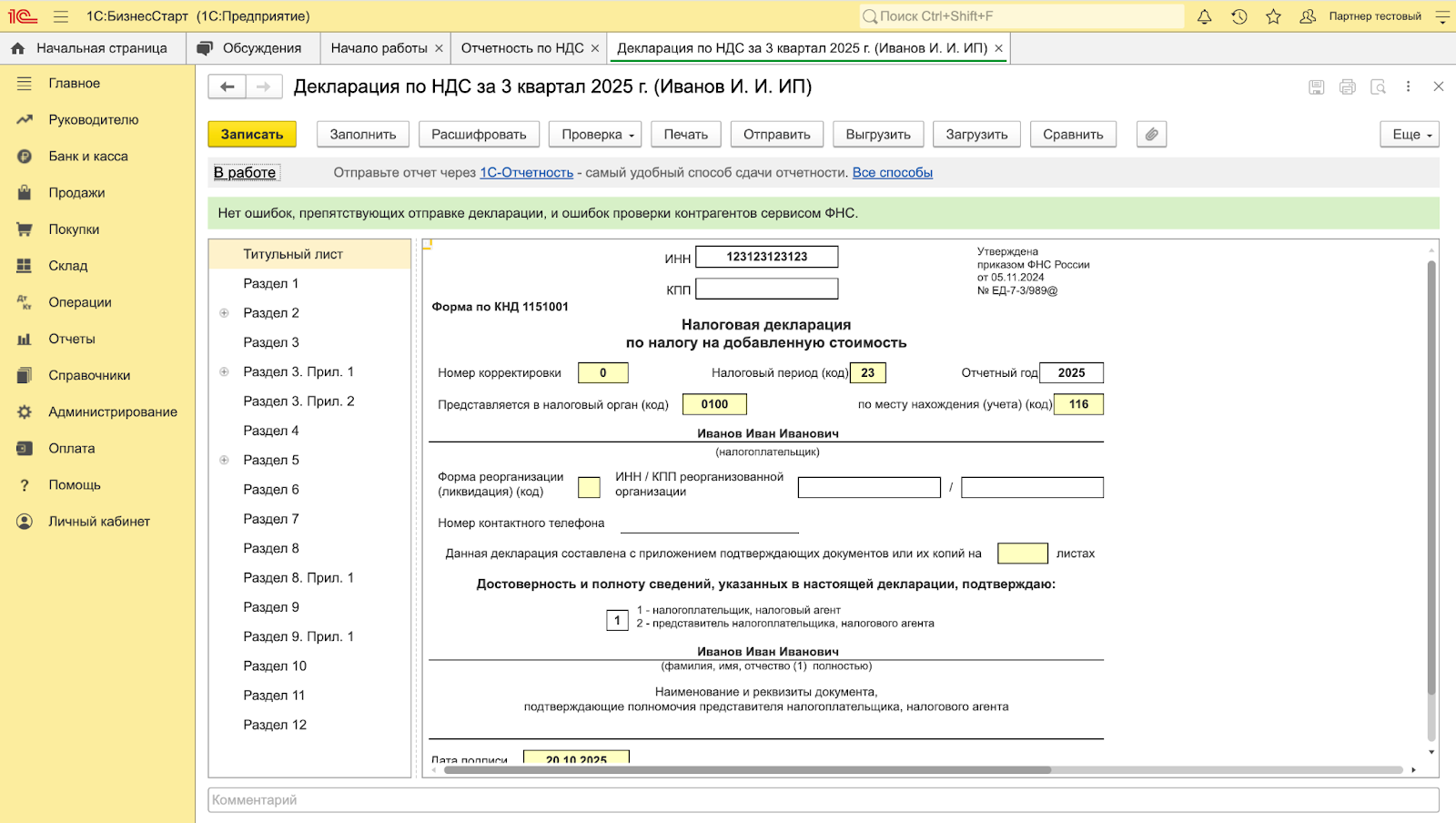Select Раздел 8 in section list
The image size is (1456, 823).
pos(271,548)
